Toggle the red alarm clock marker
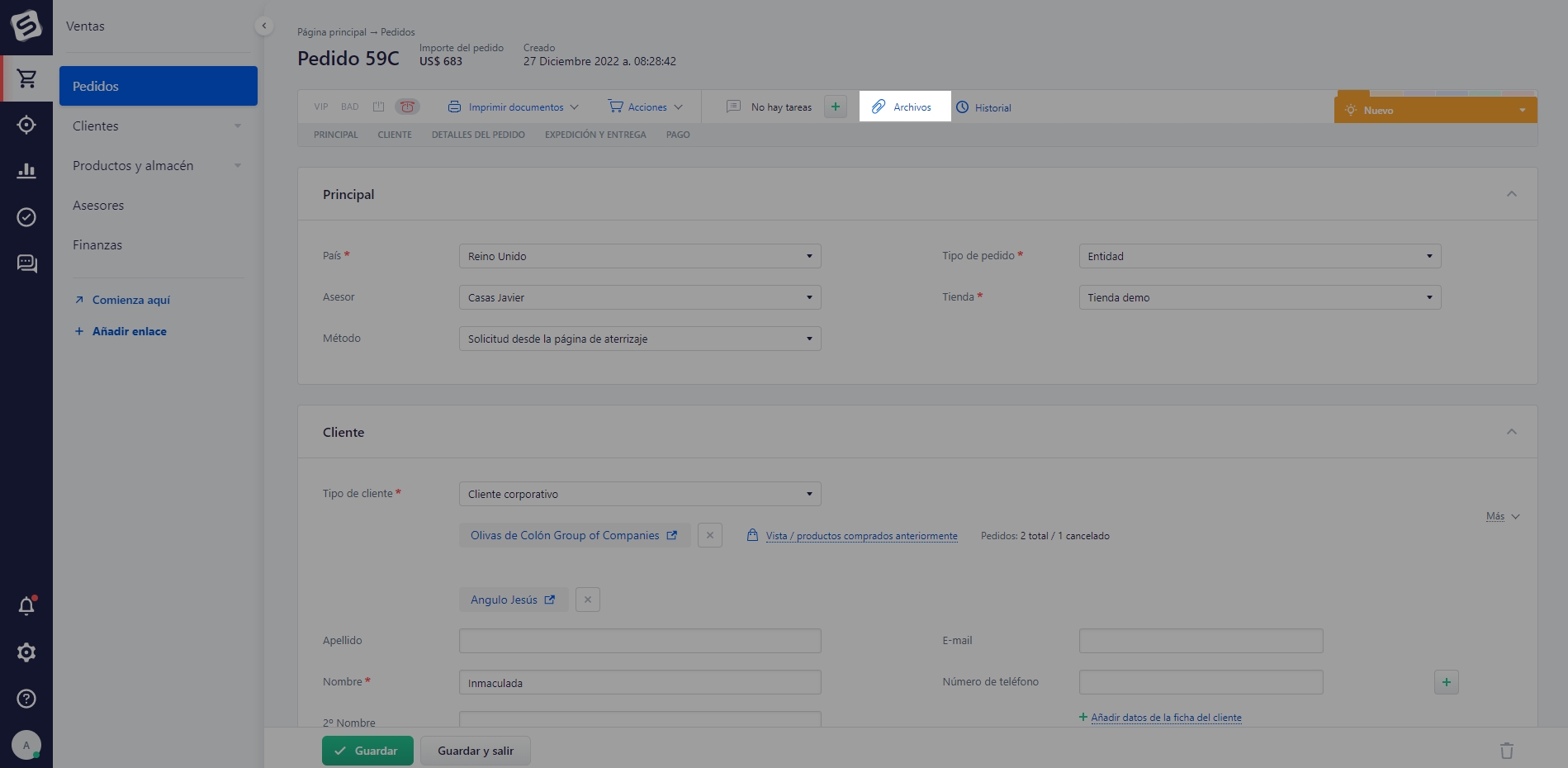Image resolution: width=1568 pixels, height=768 pixels. 407,107
